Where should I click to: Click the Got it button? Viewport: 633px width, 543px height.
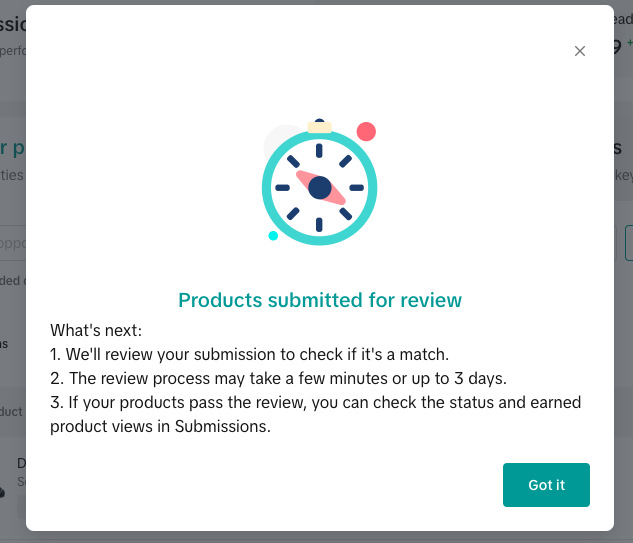coord(546,485)
